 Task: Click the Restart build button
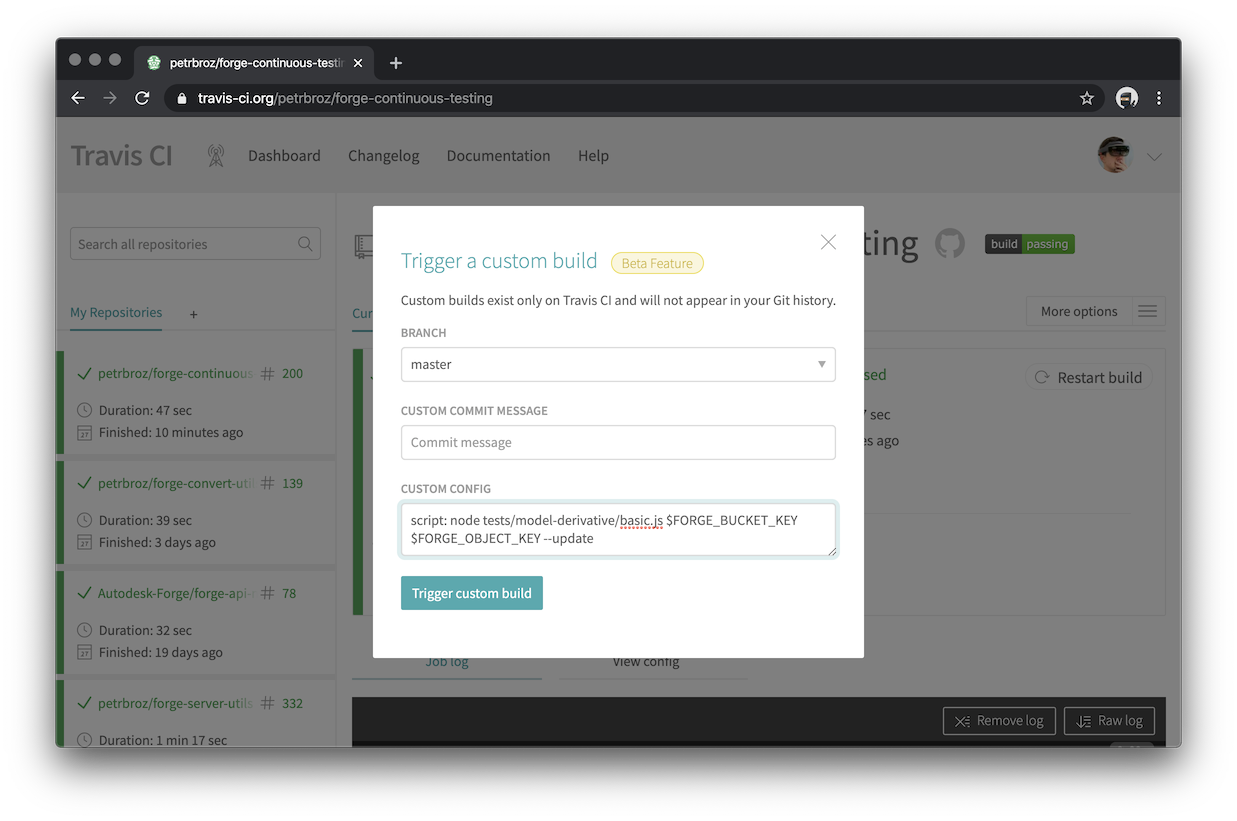[x=1088, y=377]
